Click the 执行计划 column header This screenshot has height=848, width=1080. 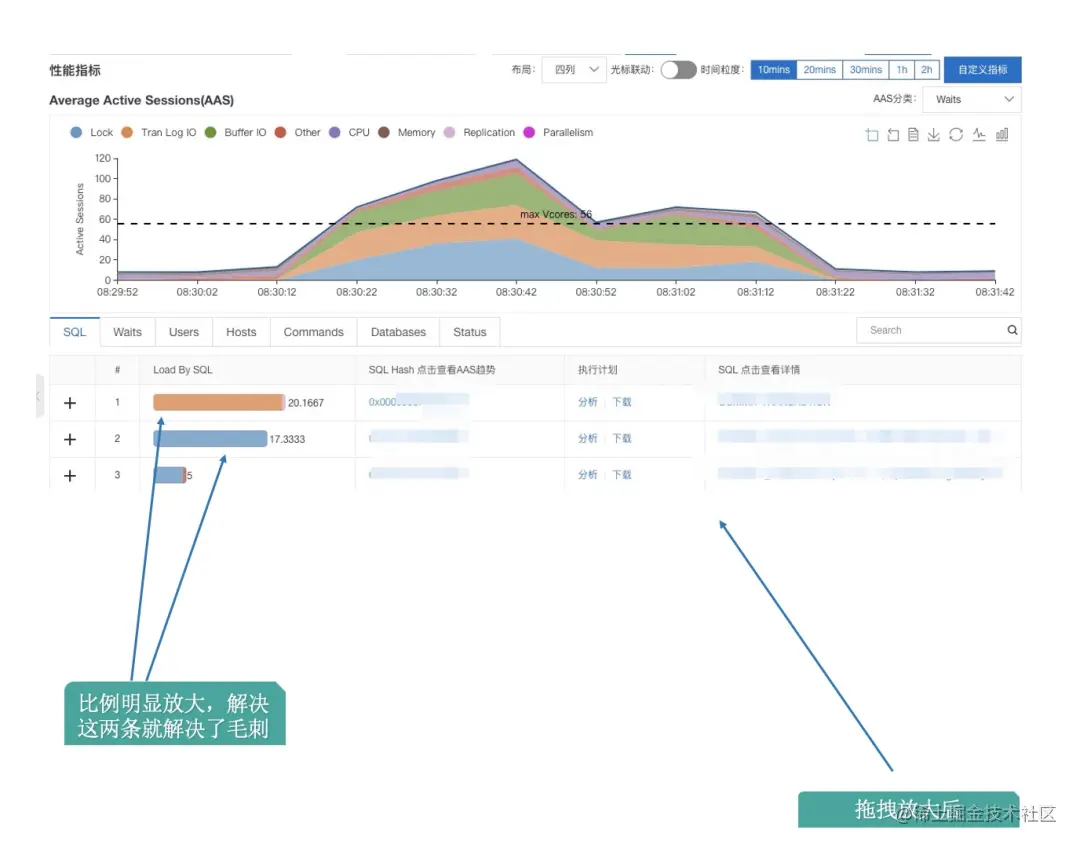click(x=597, y=370)
